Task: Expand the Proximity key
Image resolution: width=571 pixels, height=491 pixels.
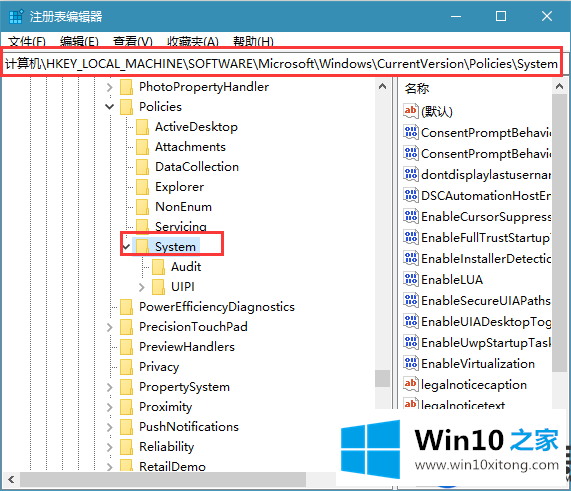Action: (x=109, y=408)
